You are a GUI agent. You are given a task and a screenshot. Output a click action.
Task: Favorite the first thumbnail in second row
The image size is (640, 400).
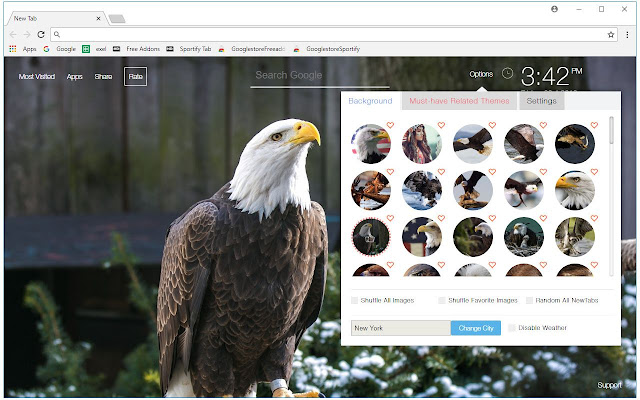tap(390, 172)
